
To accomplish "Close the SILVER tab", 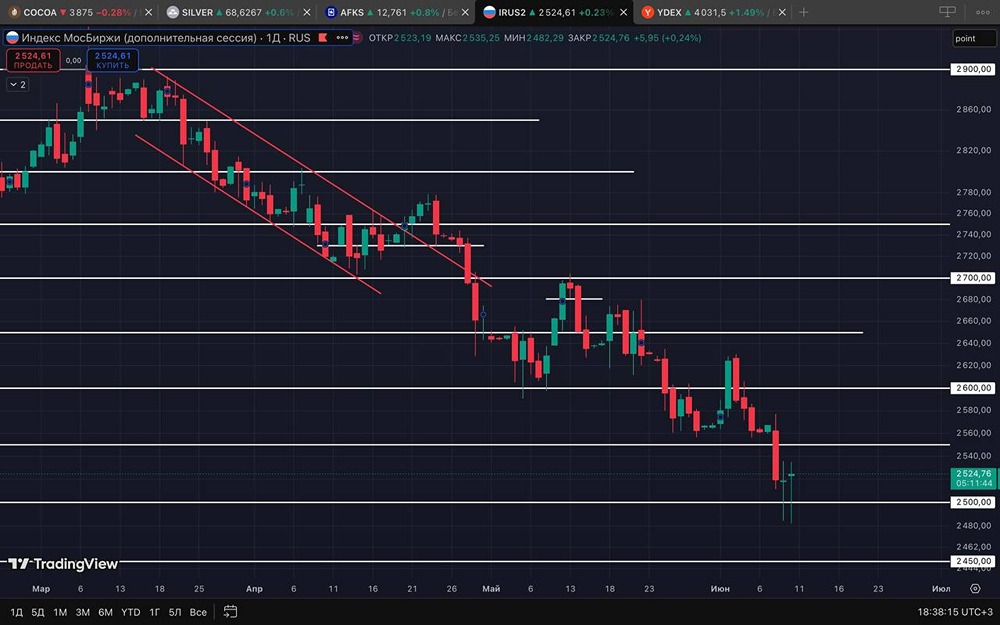I will tap(307, 12).
